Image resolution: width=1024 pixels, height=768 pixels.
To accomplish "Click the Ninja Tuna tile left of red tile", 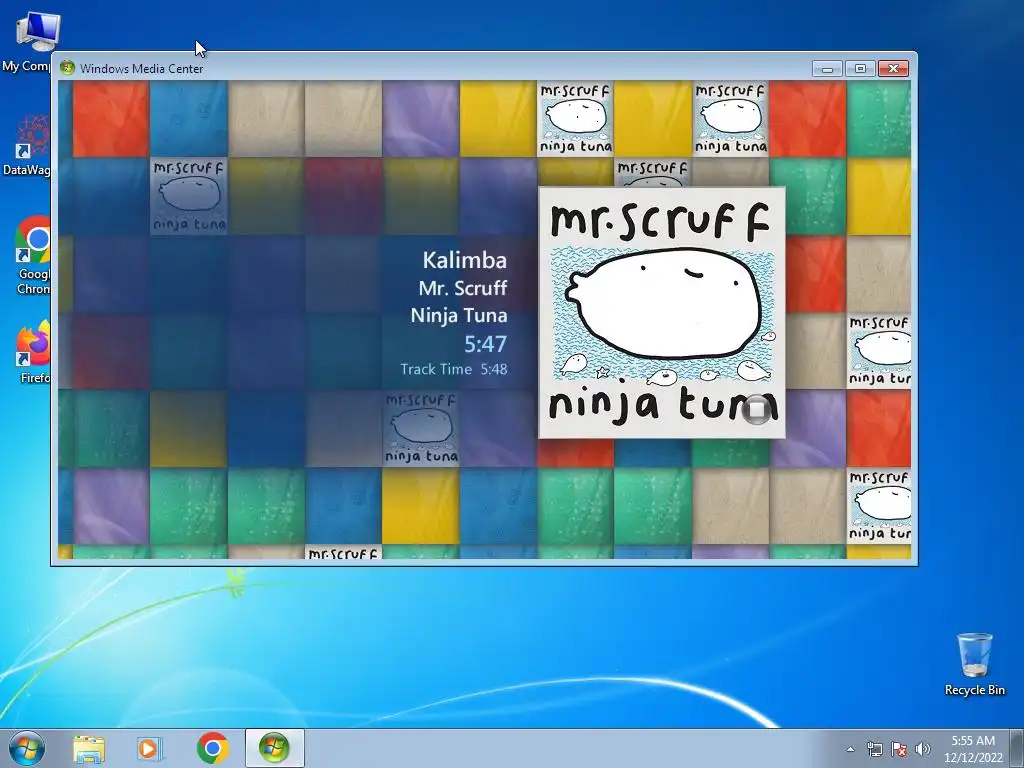I will pyautogui.click(x=730, y=118).
